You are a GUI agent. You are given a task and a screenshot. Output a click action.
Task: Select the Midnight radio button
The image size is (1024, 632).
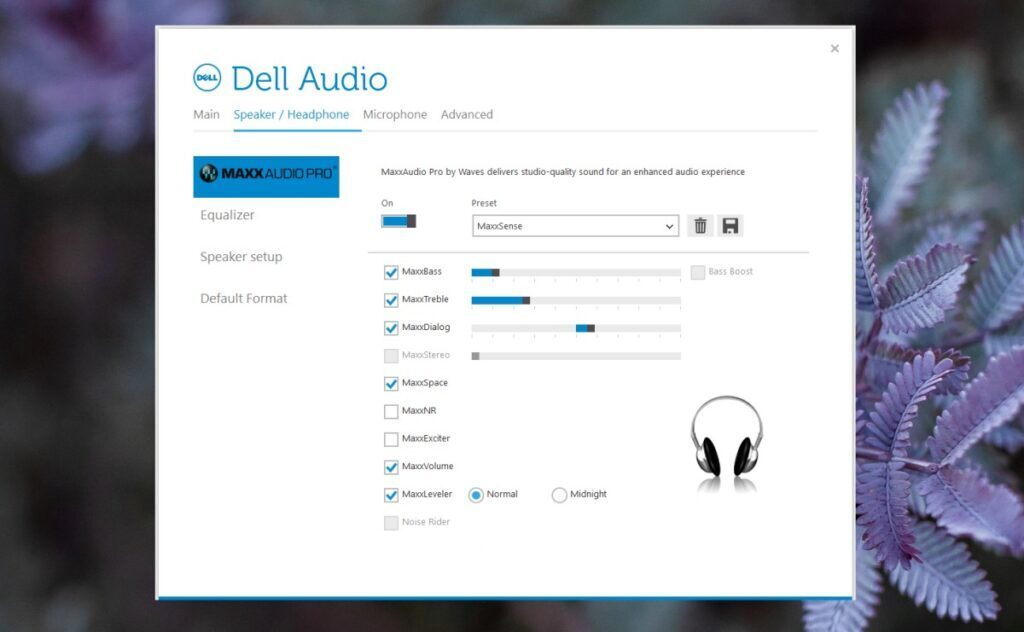tap(559, 494)
